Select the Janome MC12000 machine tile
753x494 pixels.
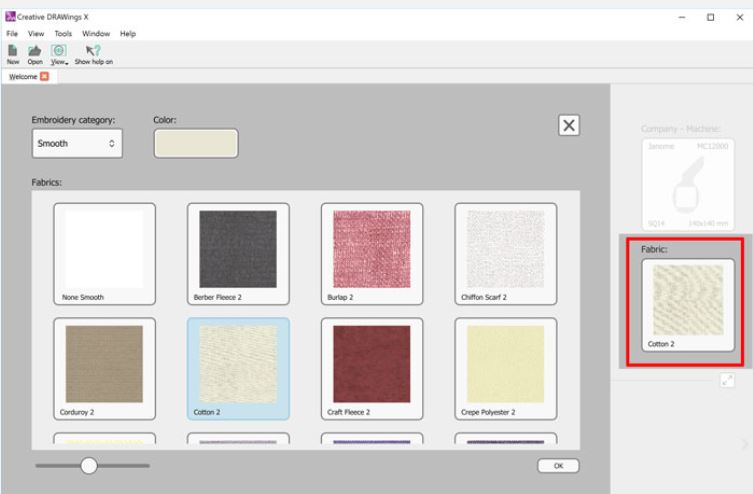[x=687, y=179]
